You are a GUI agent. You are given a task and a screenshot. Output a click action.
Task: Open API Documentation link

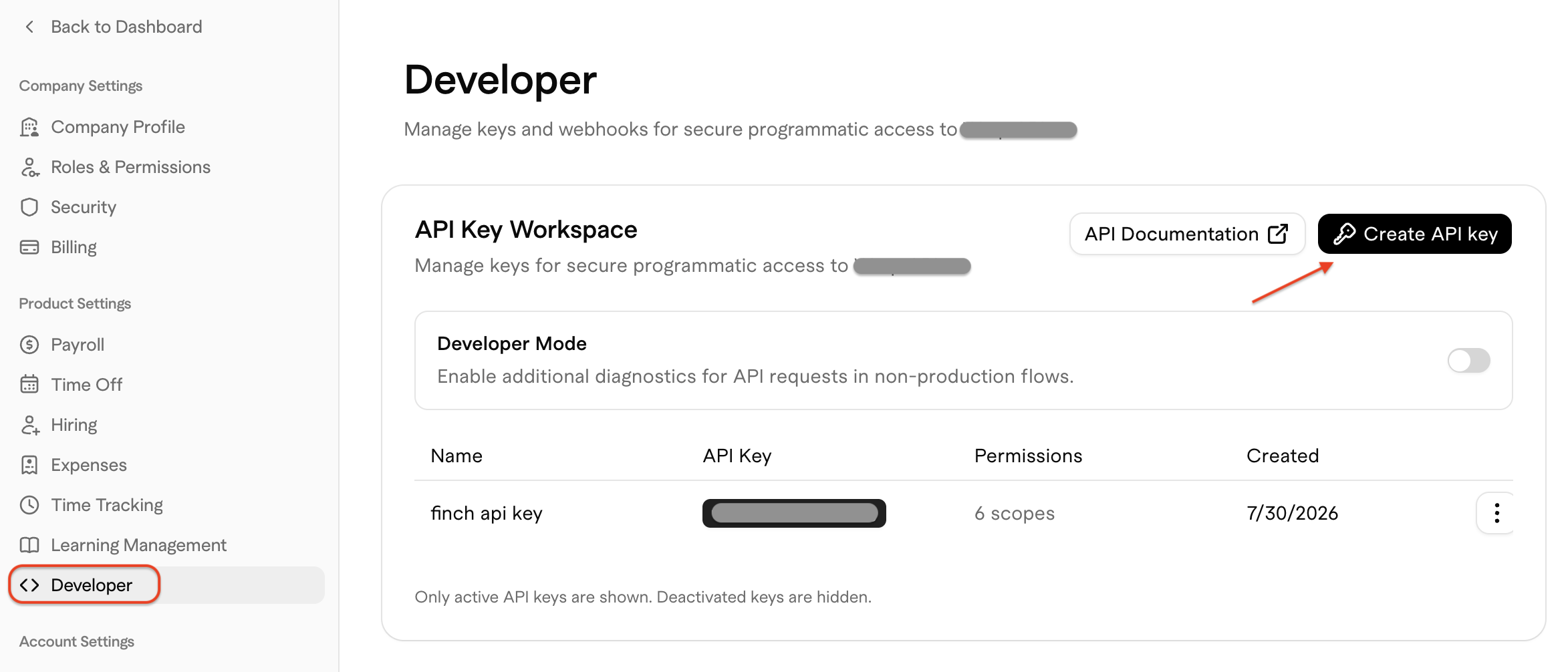click(1187, 234)
